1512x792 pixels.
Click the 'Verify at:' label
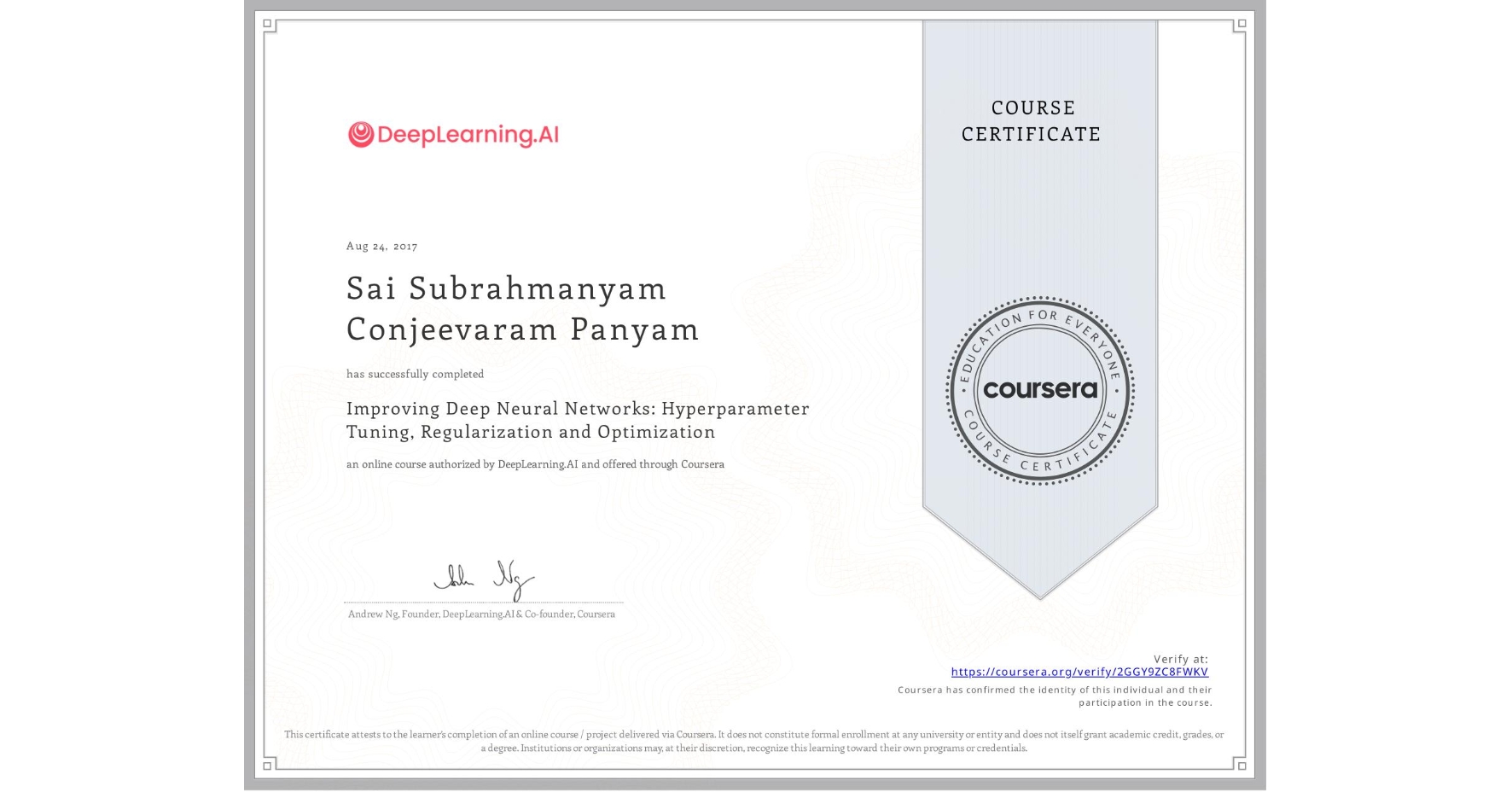coord(1181,659)
